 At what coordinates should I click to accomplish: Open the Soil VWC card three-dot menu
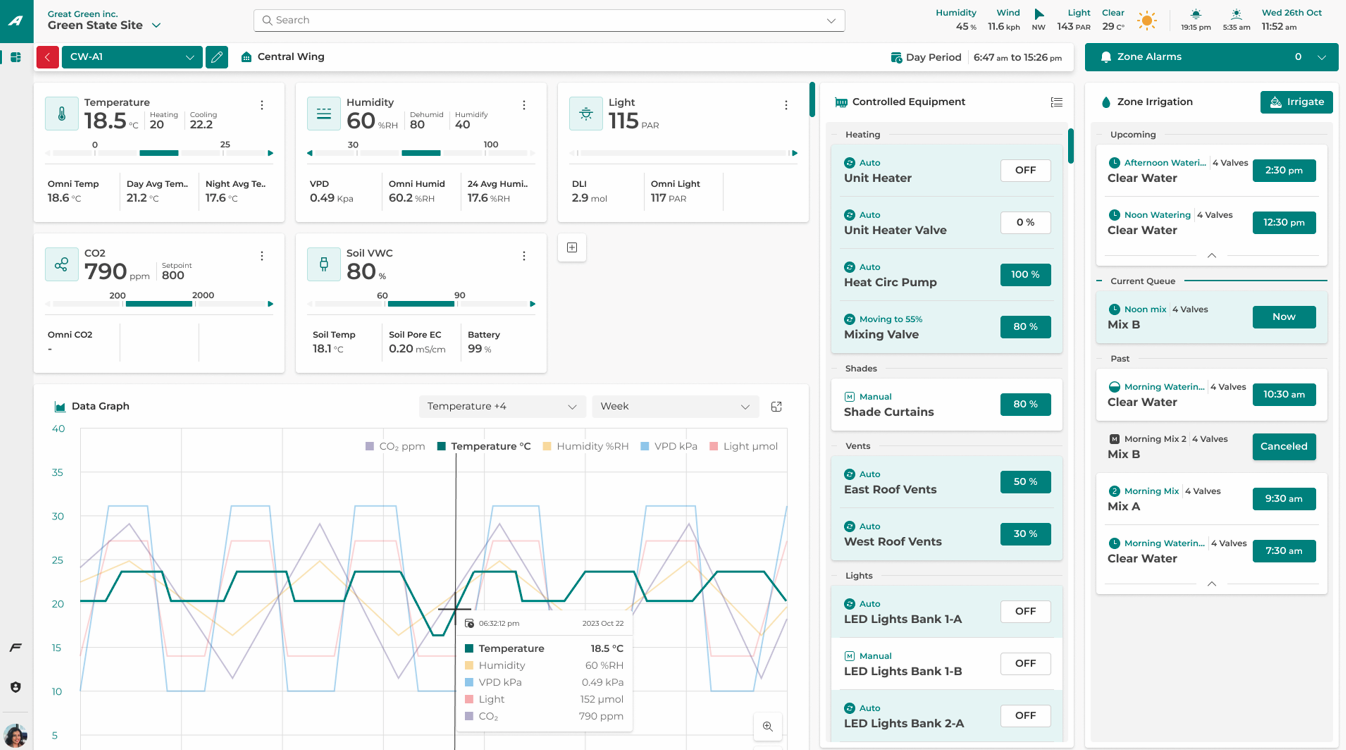(x=524, y=256)
